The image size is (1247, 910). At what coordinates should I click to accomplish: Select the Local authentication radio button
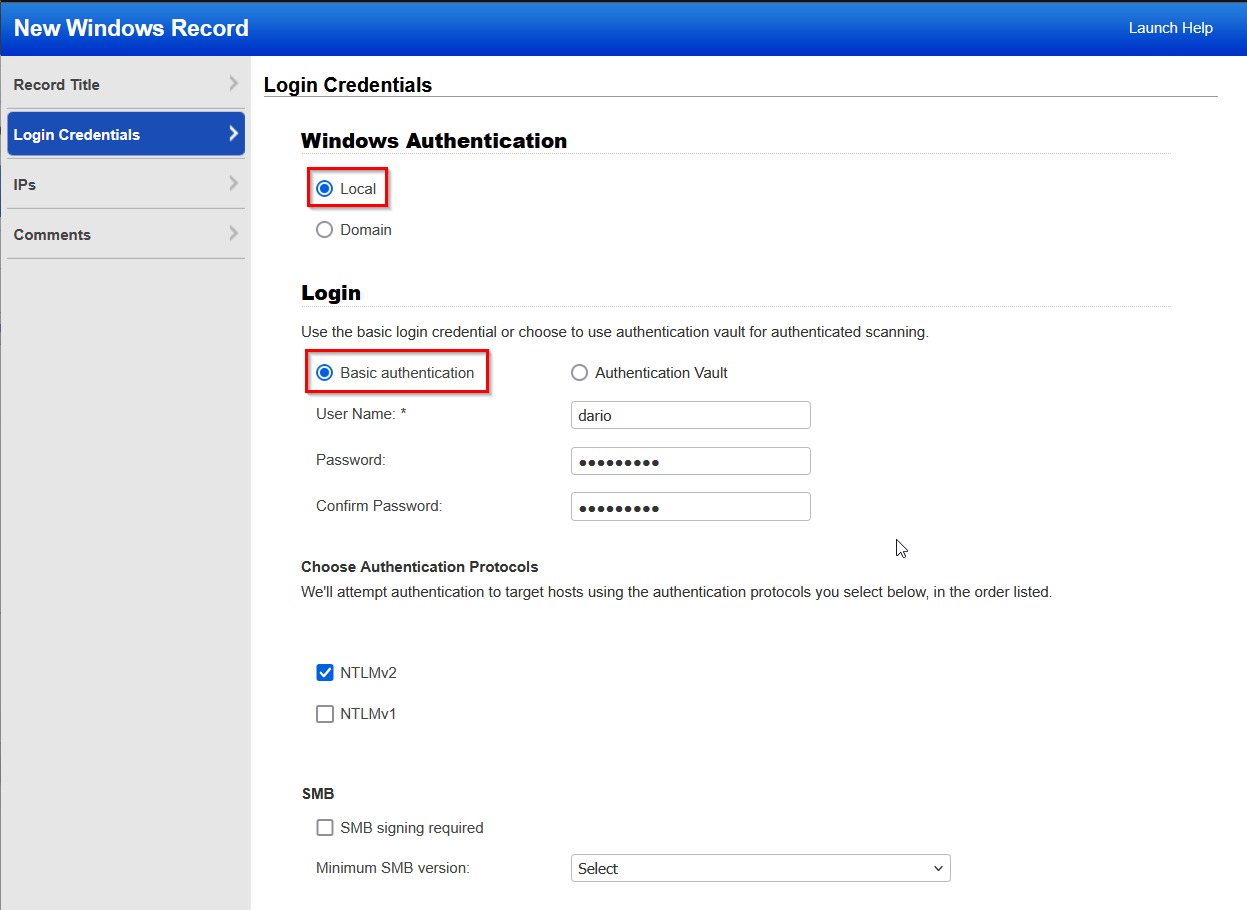325,187
